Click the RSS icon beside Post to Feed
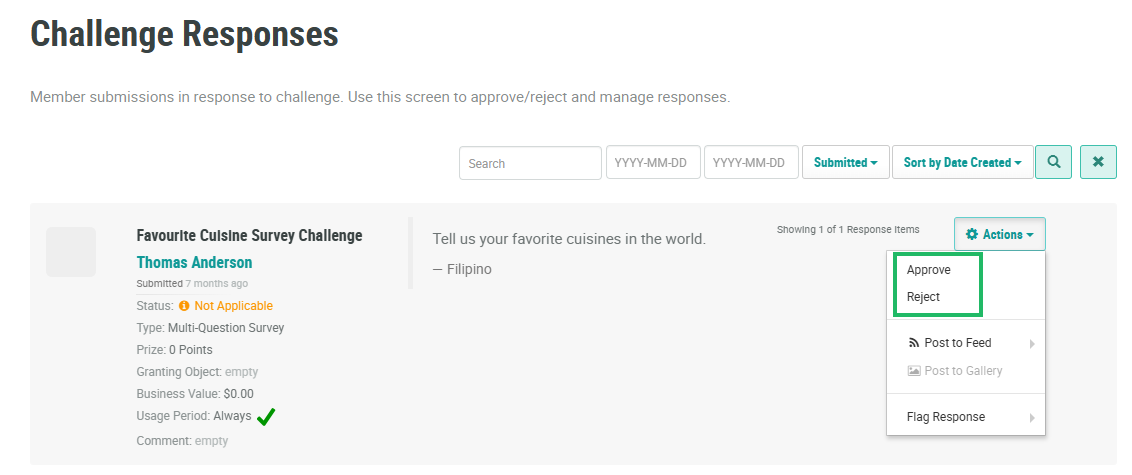The height and width of the screenshot is (475, 1132). [x=914, y=343]
